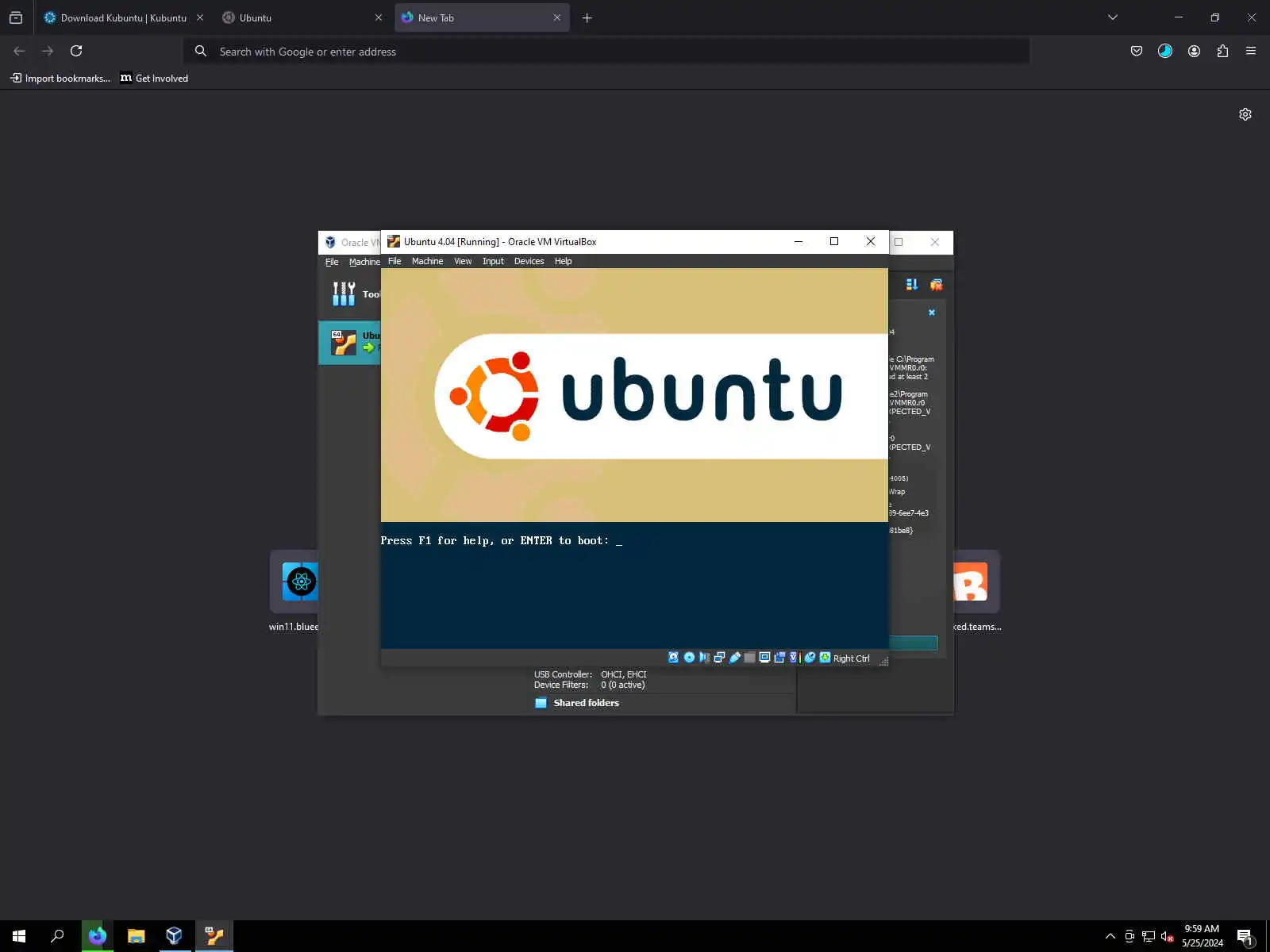
Task: Click VirtualBox Manager icon in taskbar
Action: click(x=174, y=936)
